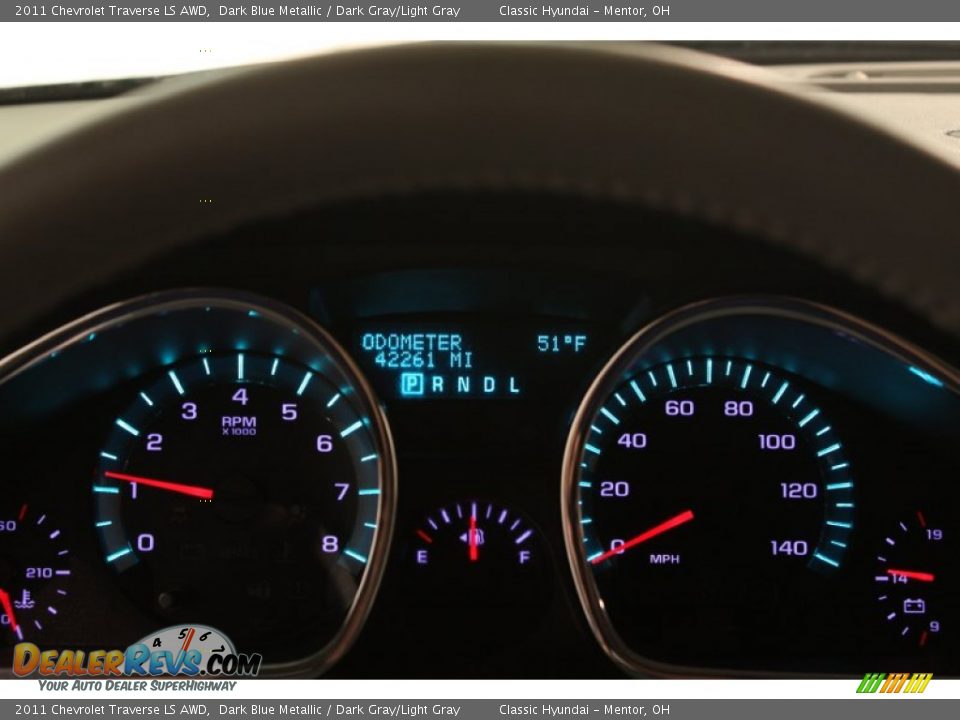
Task: Click the F mark on fuel gauge
Action: 524,557
